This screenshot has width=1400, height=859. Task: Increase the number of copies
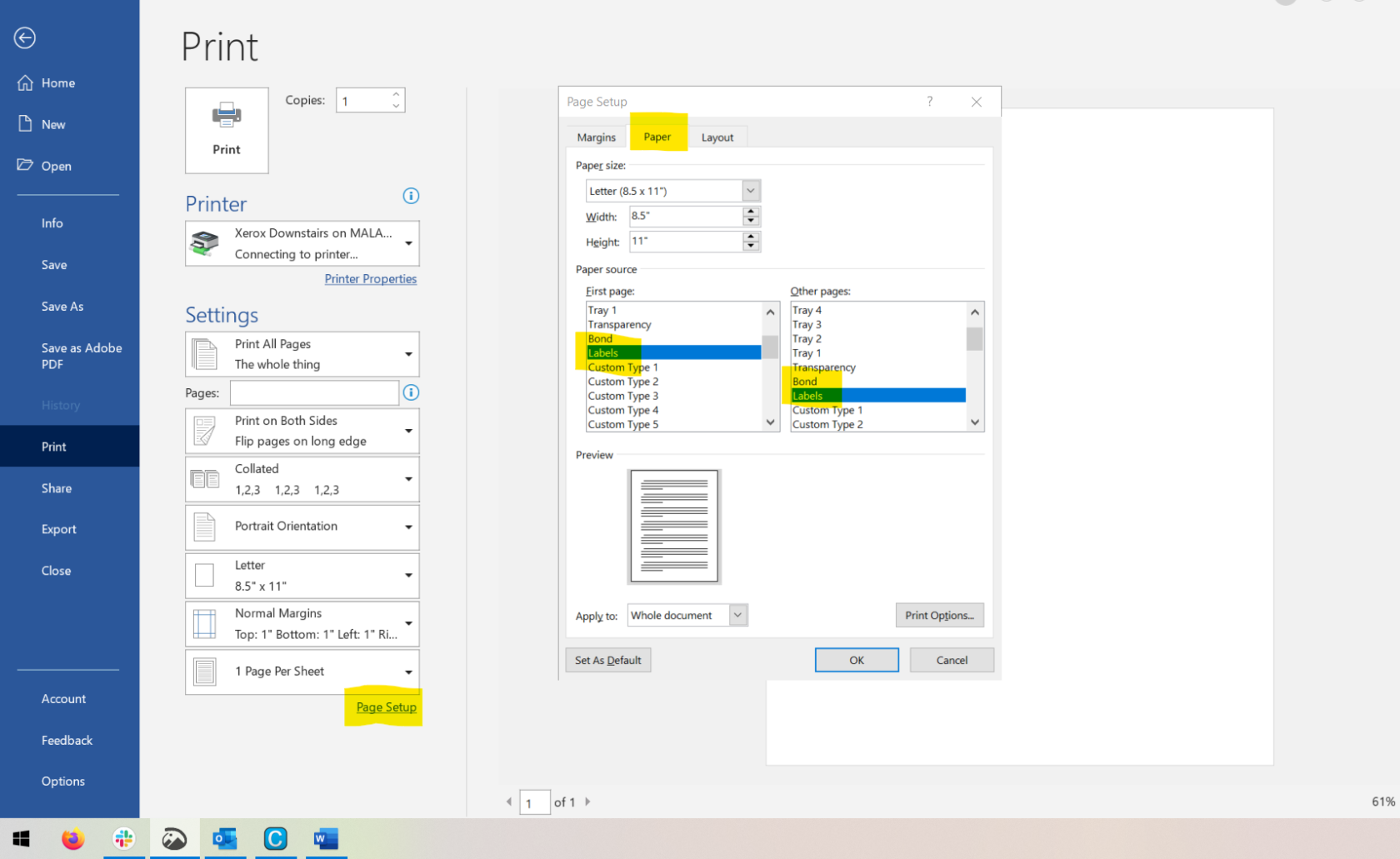click(x=396, y=94)
